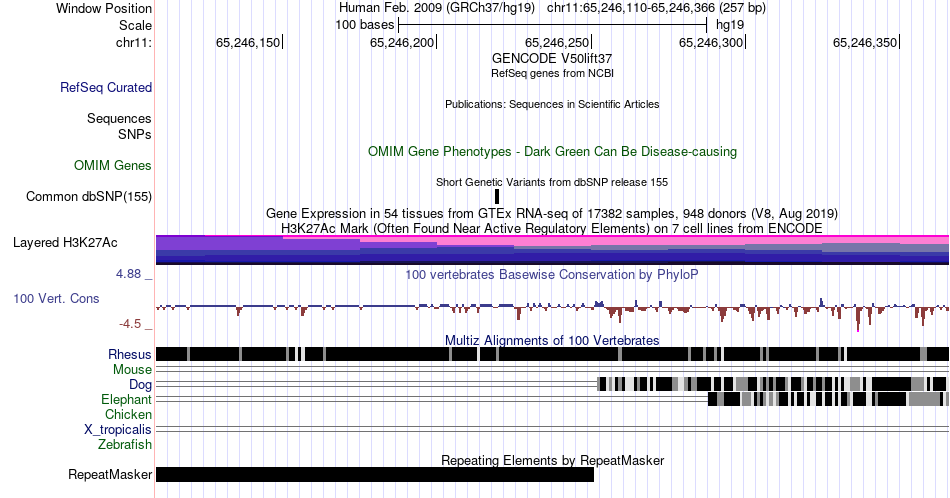Viewport: 950px width, 498px height.
Task: Click the OMIM Genes track label
Action: (113, 165)
